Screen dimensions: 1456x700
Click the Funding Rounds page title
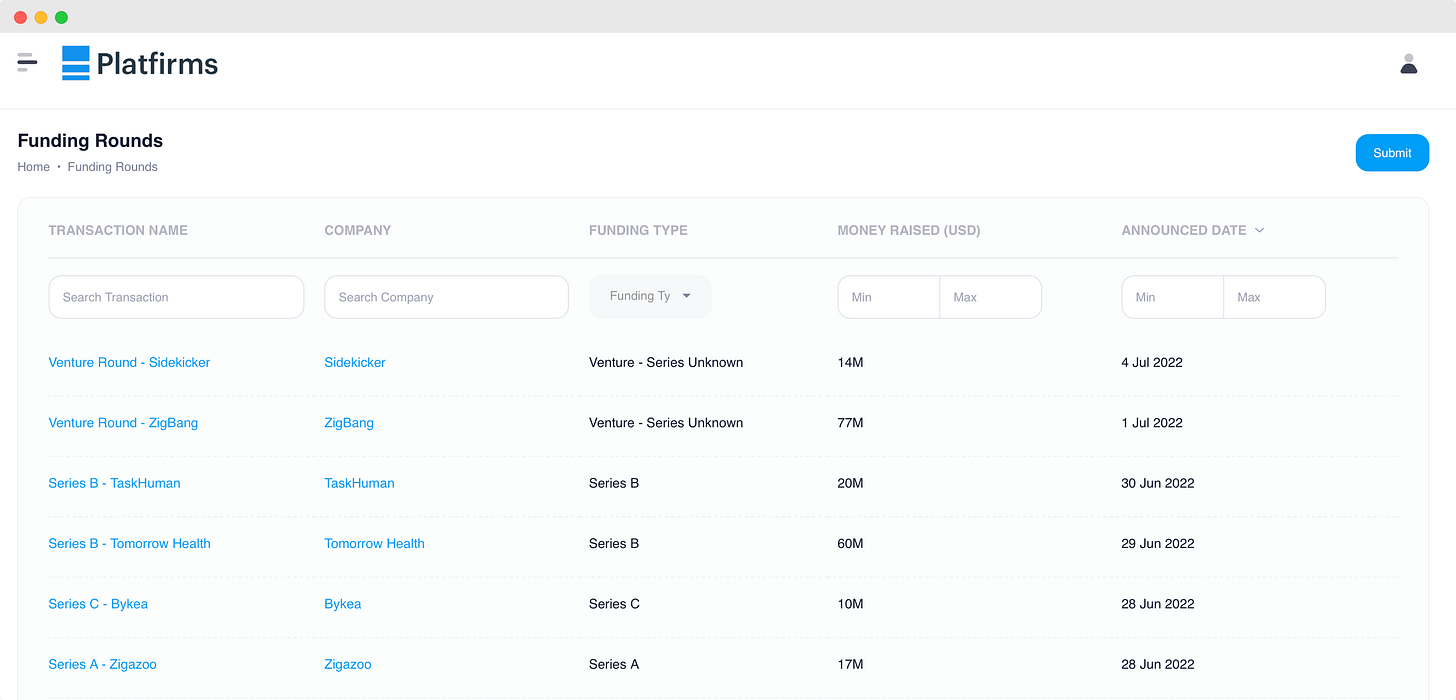tap(90, 141)
